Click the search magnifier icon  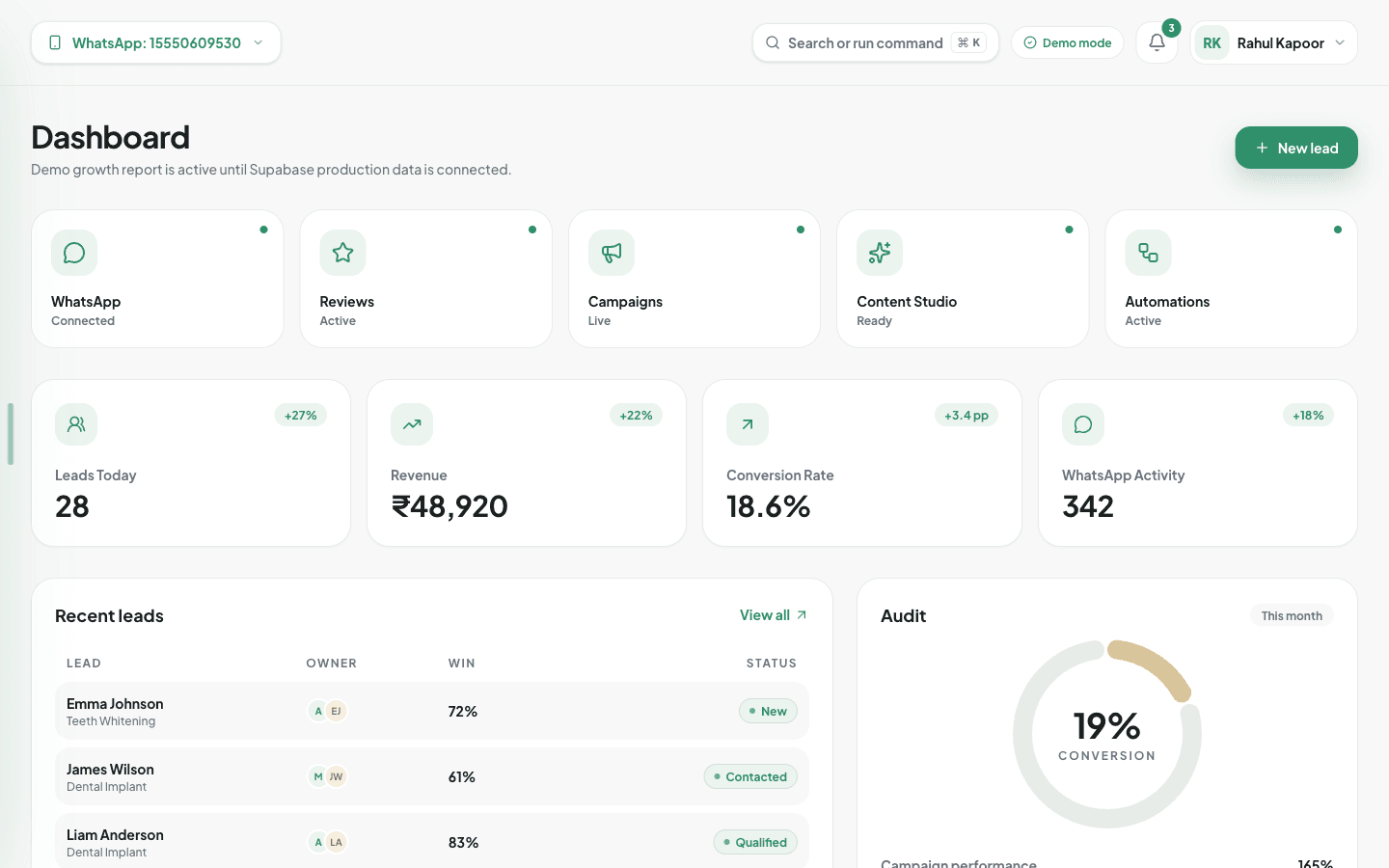[x=773, y=42]
